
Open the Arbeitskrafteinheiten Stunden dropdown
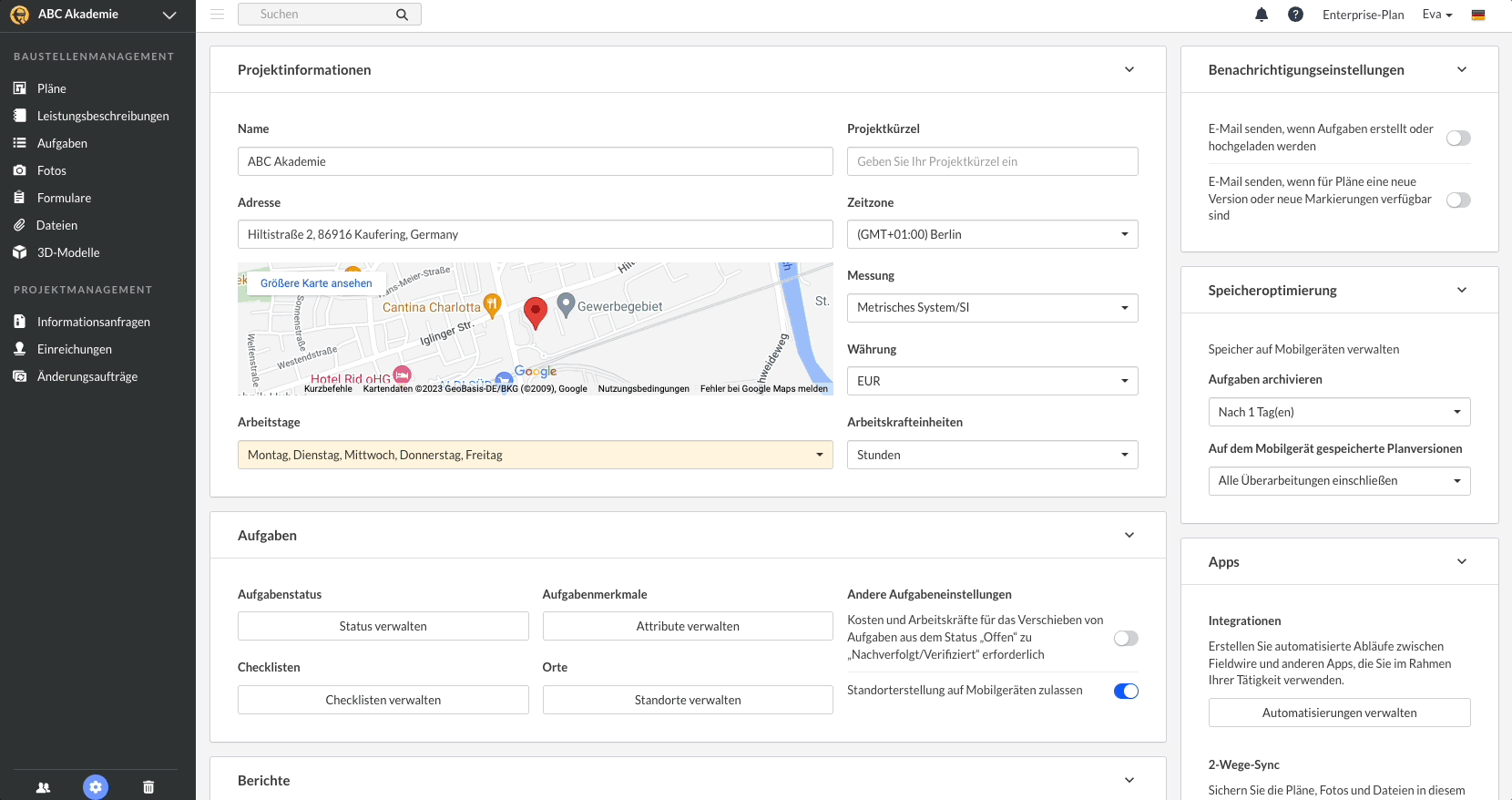click(992, 455)
